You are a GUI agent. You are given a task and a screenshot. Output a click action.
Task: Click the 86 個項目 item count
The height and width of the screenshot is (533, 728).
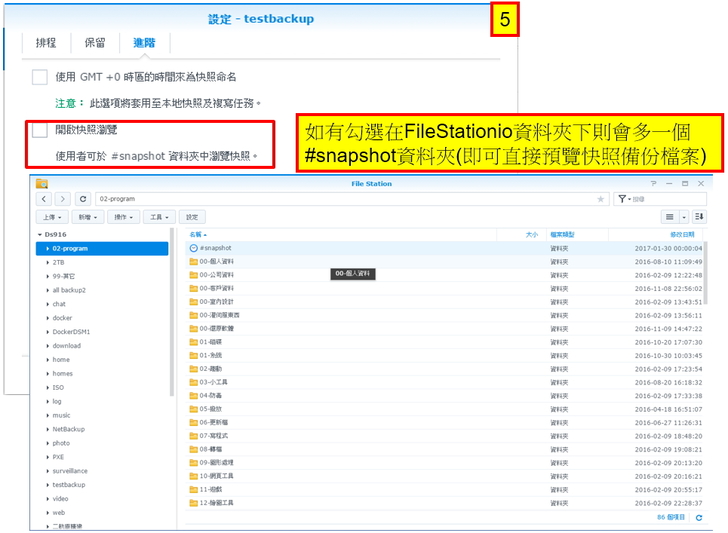[x=671, y=517]
